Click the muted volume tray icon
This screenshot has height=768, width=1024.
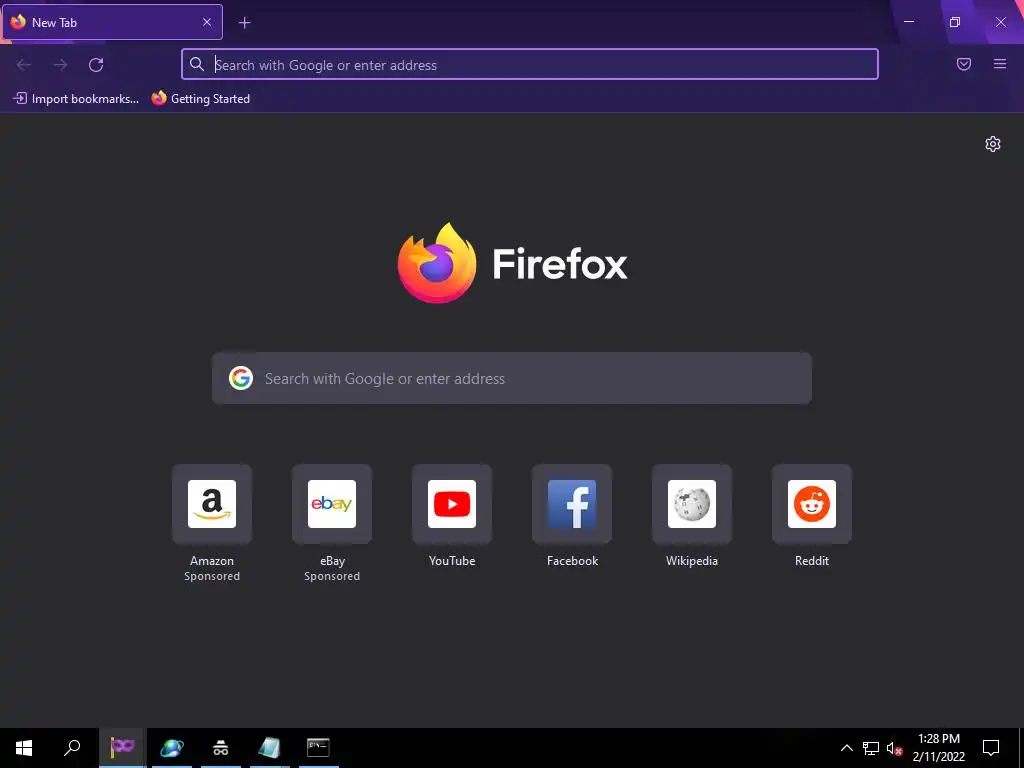pyautogui.click(x=895, y=748)
